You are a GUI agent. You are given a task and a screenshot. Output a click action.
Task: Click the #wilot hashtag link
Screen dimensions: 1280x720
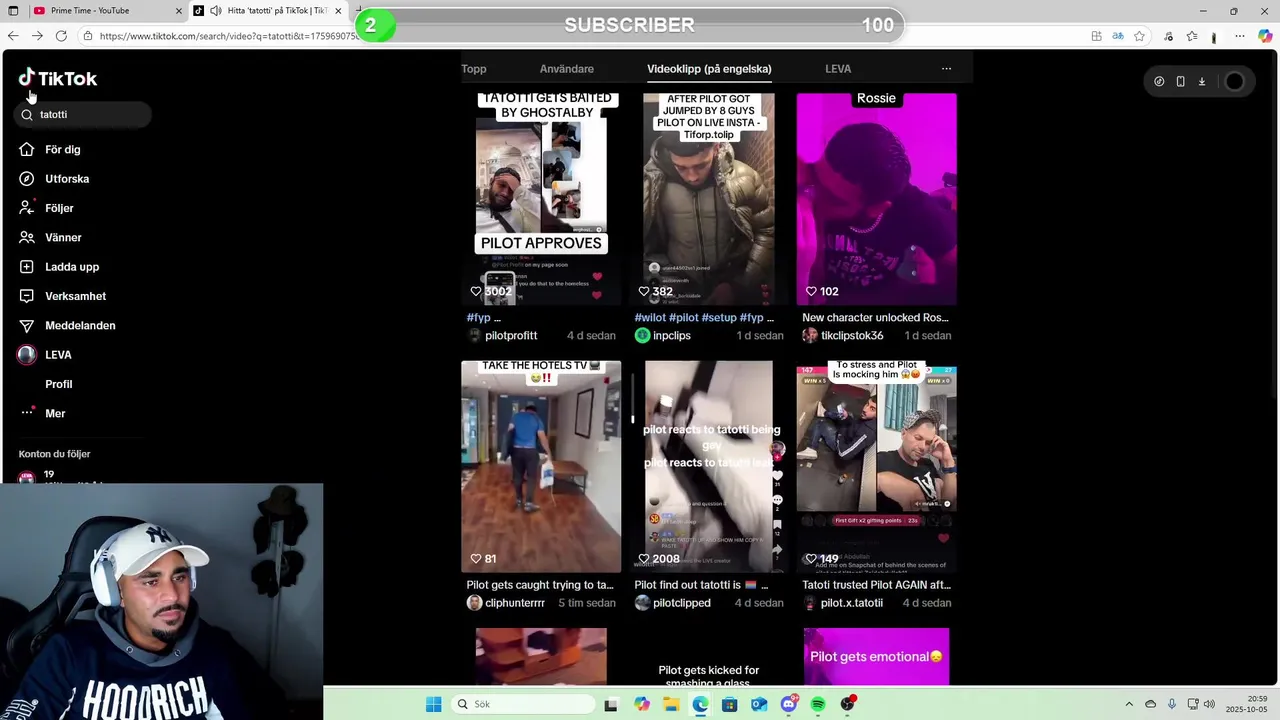[650, 318]
